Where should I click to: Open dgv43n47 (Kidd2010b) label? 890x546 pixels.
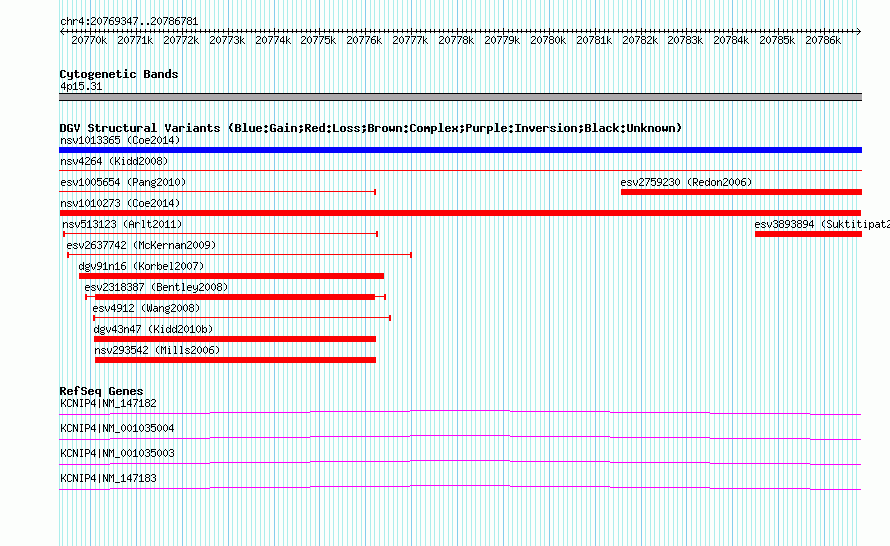(x=153, y=329)
